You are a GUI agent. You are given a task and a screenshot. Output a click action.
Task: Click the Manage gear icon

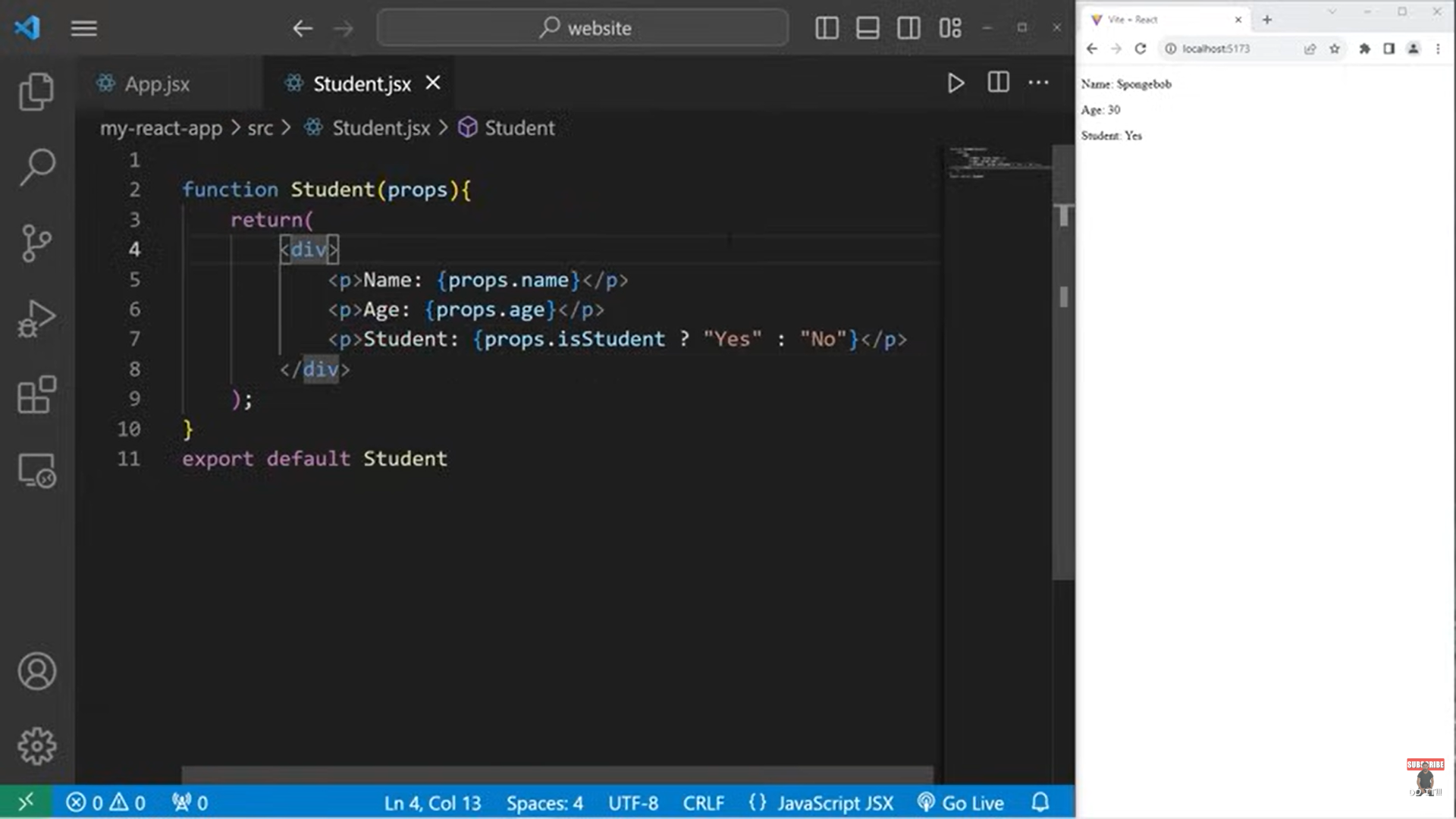coord(36,747)
